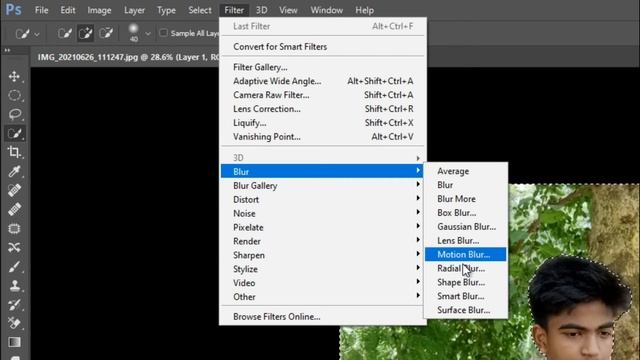
Task: Select the Patch tool
Action: (14, 228)
